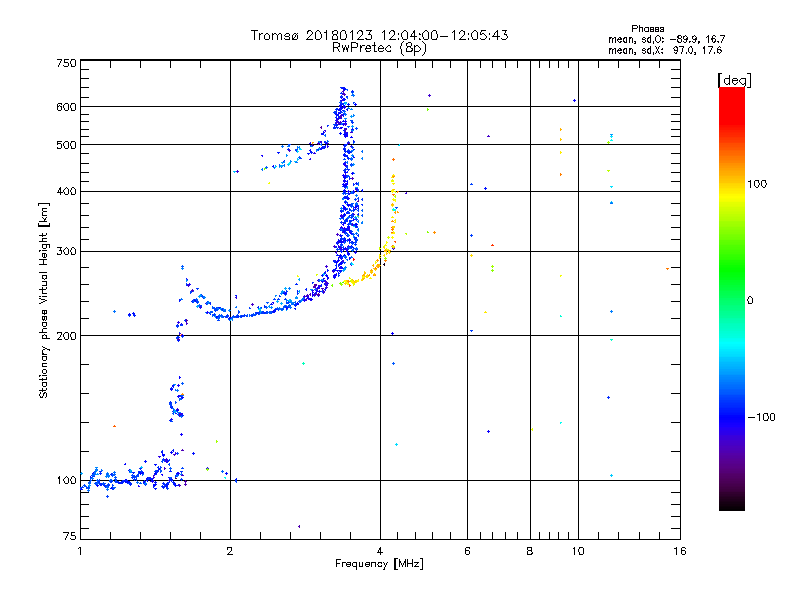Click the y-axis tick label '200'

click(x=66, y=336)
